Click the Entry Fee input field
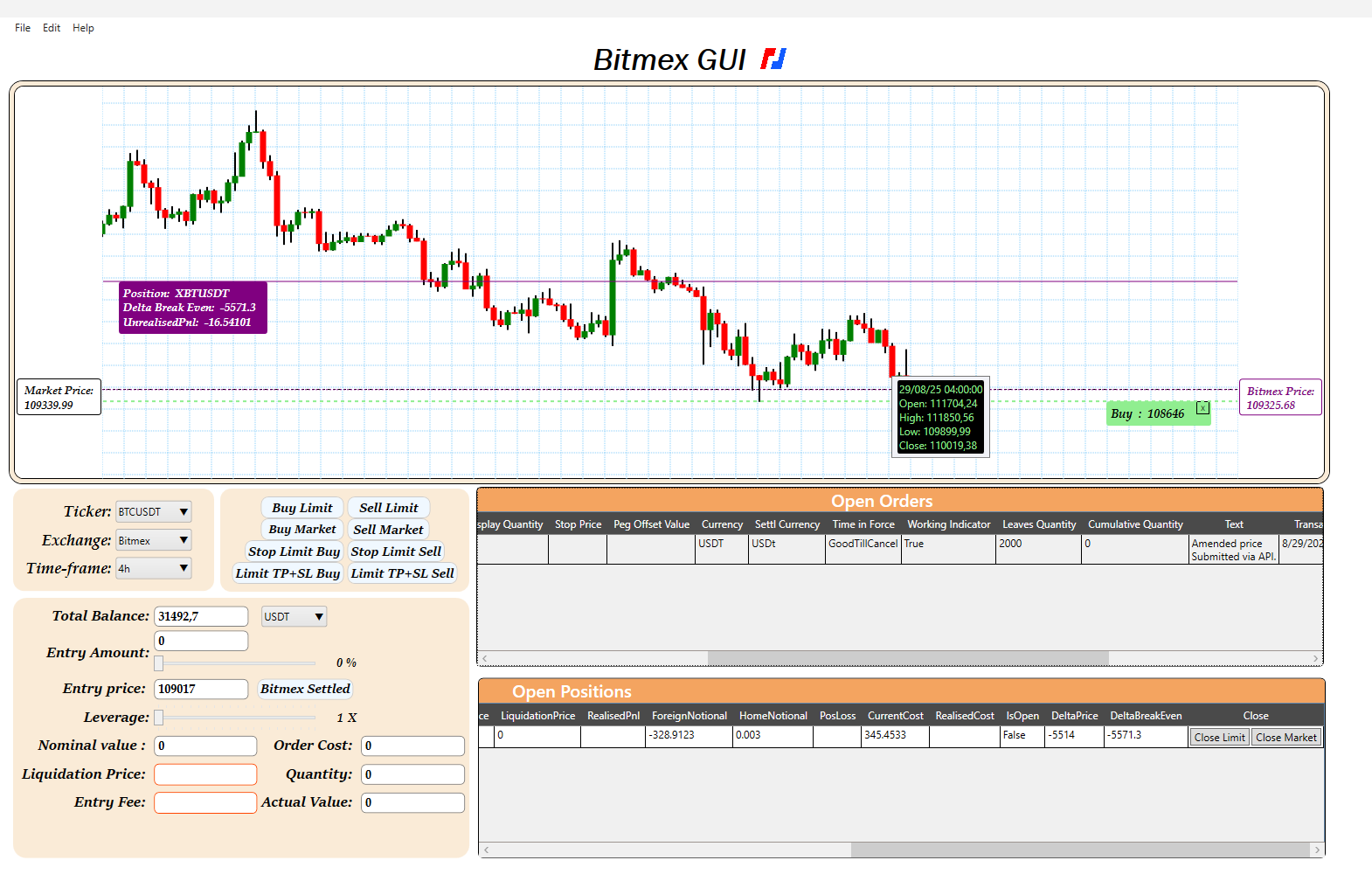 (205, 802)
